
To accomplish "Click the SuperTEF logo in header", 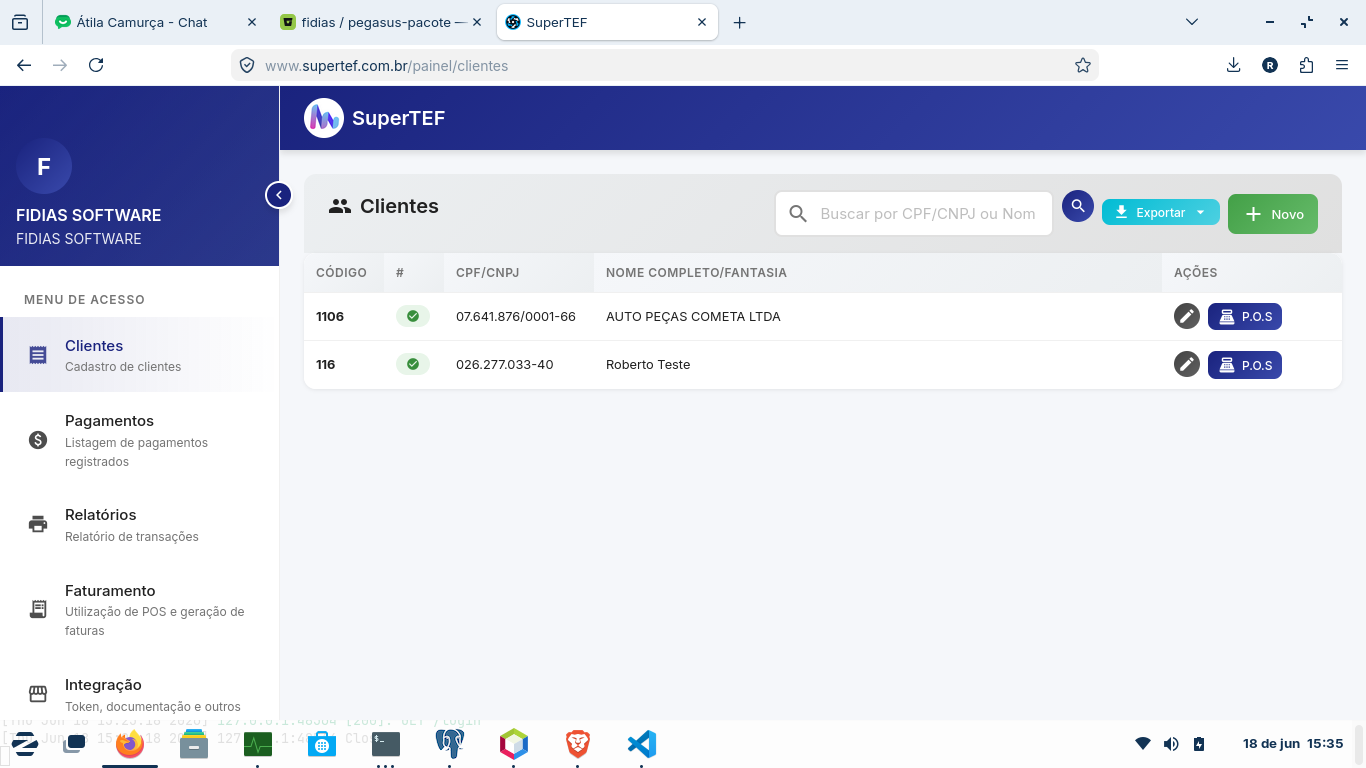I will [324, 118].
